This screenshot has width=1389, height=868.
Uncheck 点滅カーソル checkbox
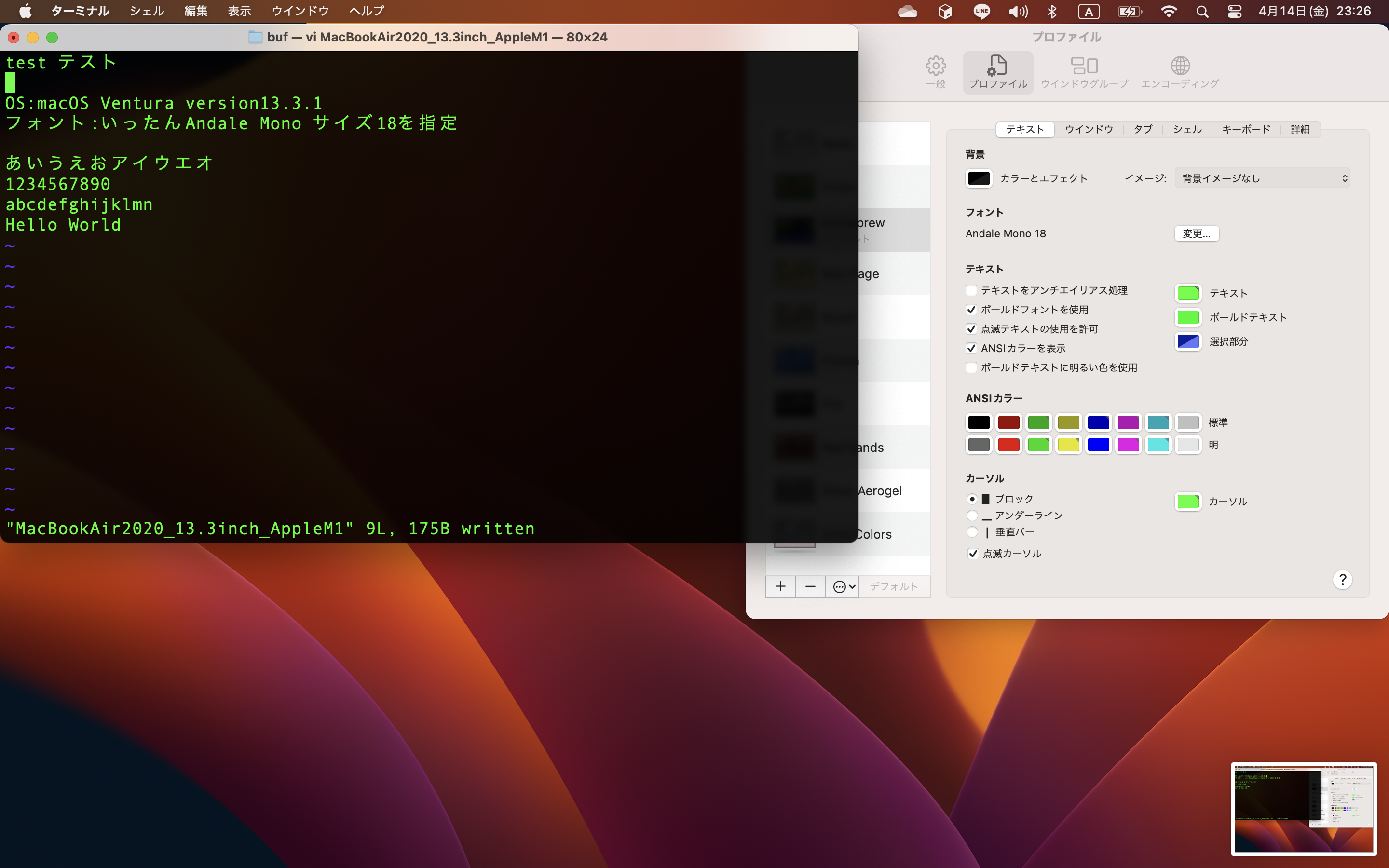point(973,554)
